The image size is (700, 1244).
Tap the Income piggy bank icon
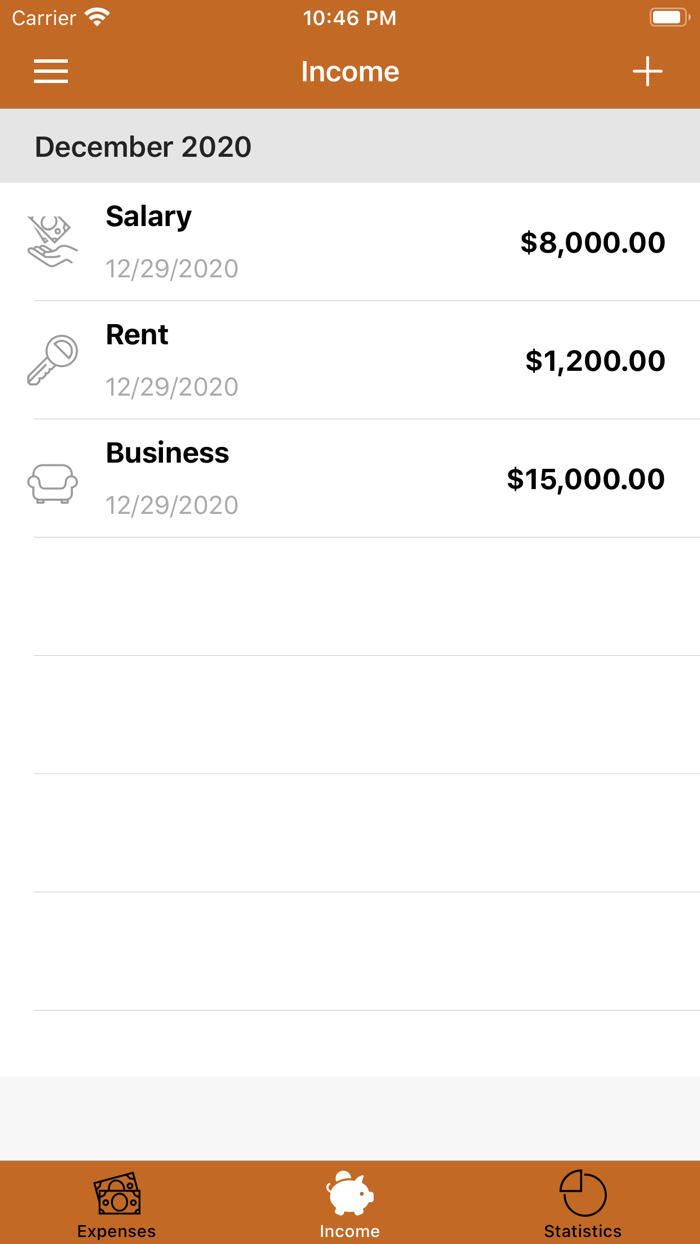pos(348,1190)
